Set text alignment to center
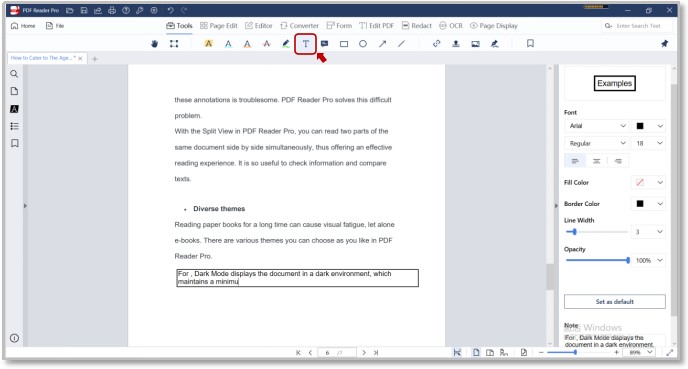 (596, 161)
